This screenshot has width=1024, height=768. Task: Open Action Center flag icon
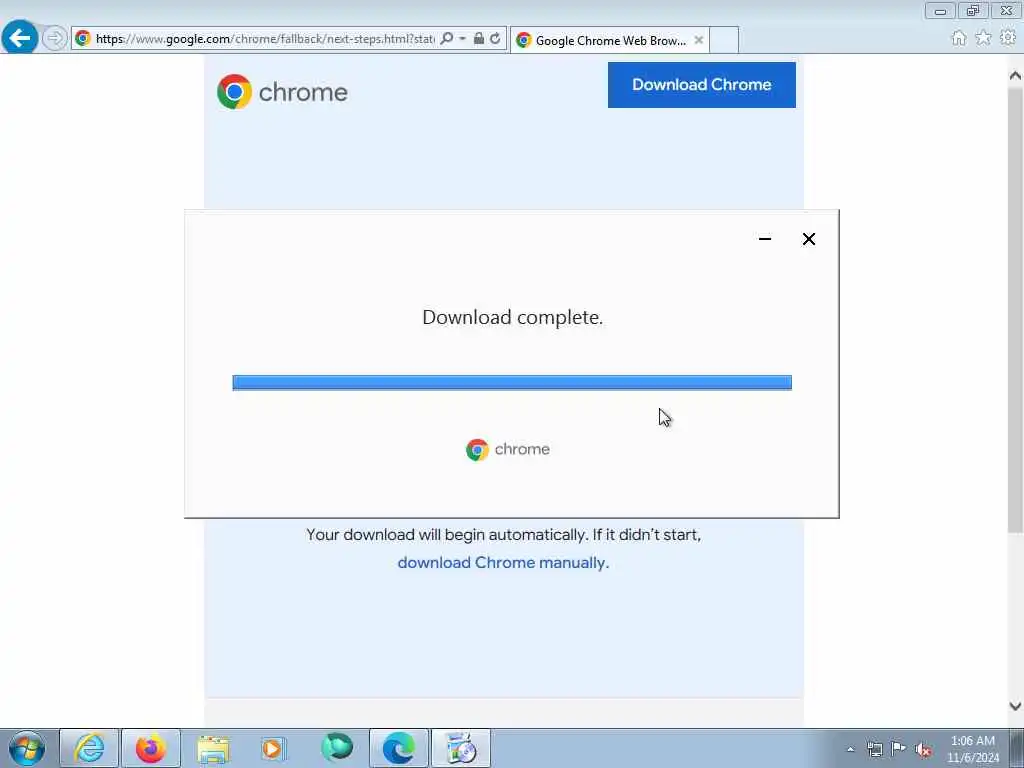point(899,749)
